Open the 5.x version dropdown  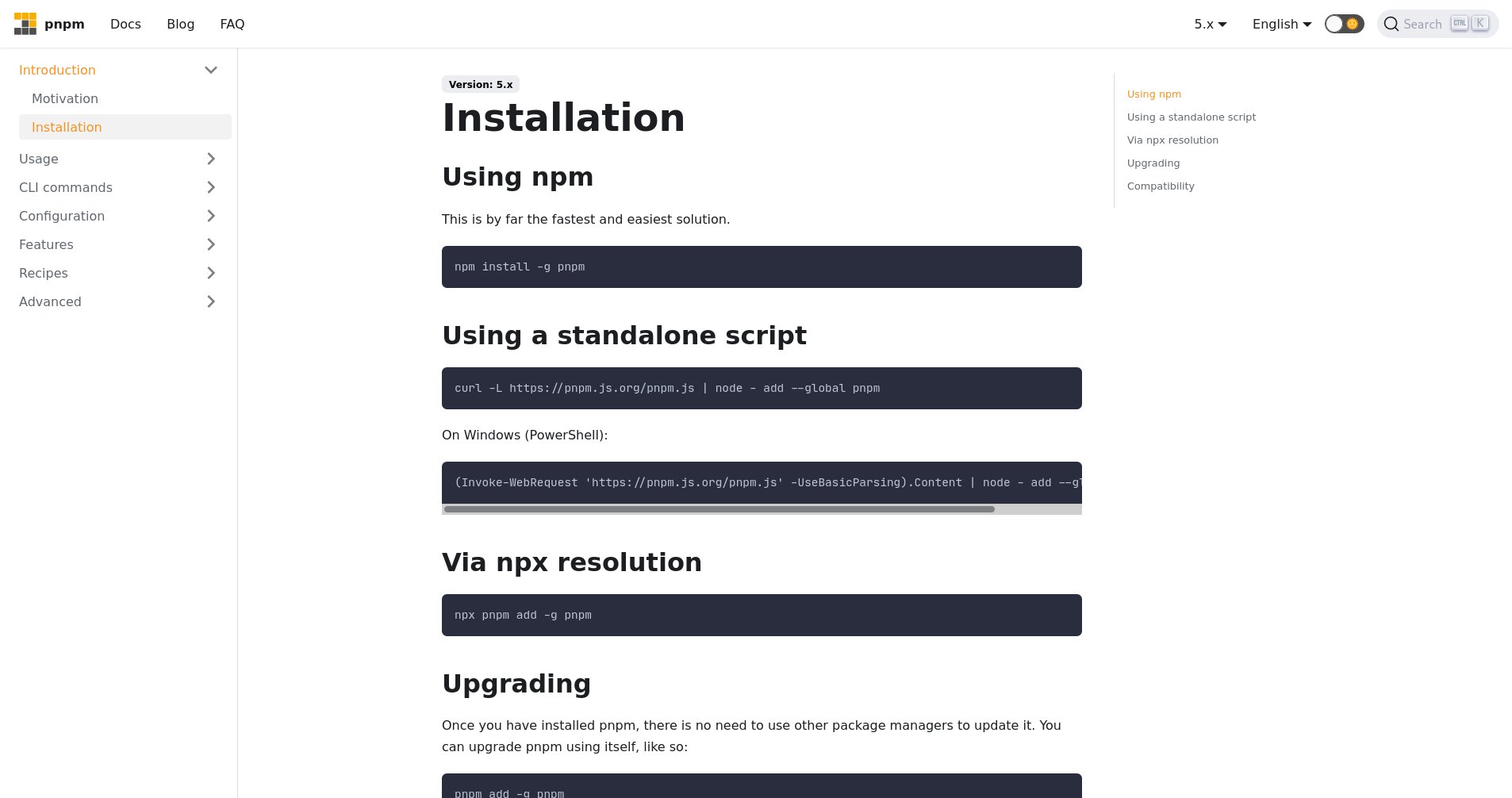click(1211, 24)
